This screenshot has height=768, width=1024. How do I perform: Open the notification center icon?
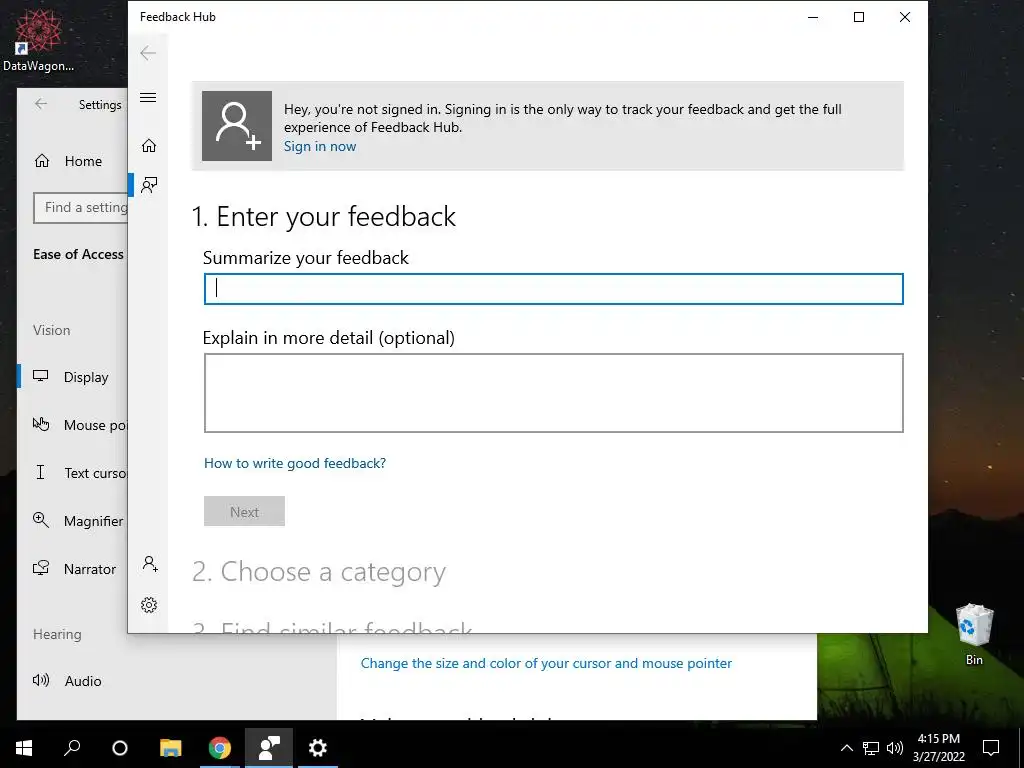click(x=991, y=748)
